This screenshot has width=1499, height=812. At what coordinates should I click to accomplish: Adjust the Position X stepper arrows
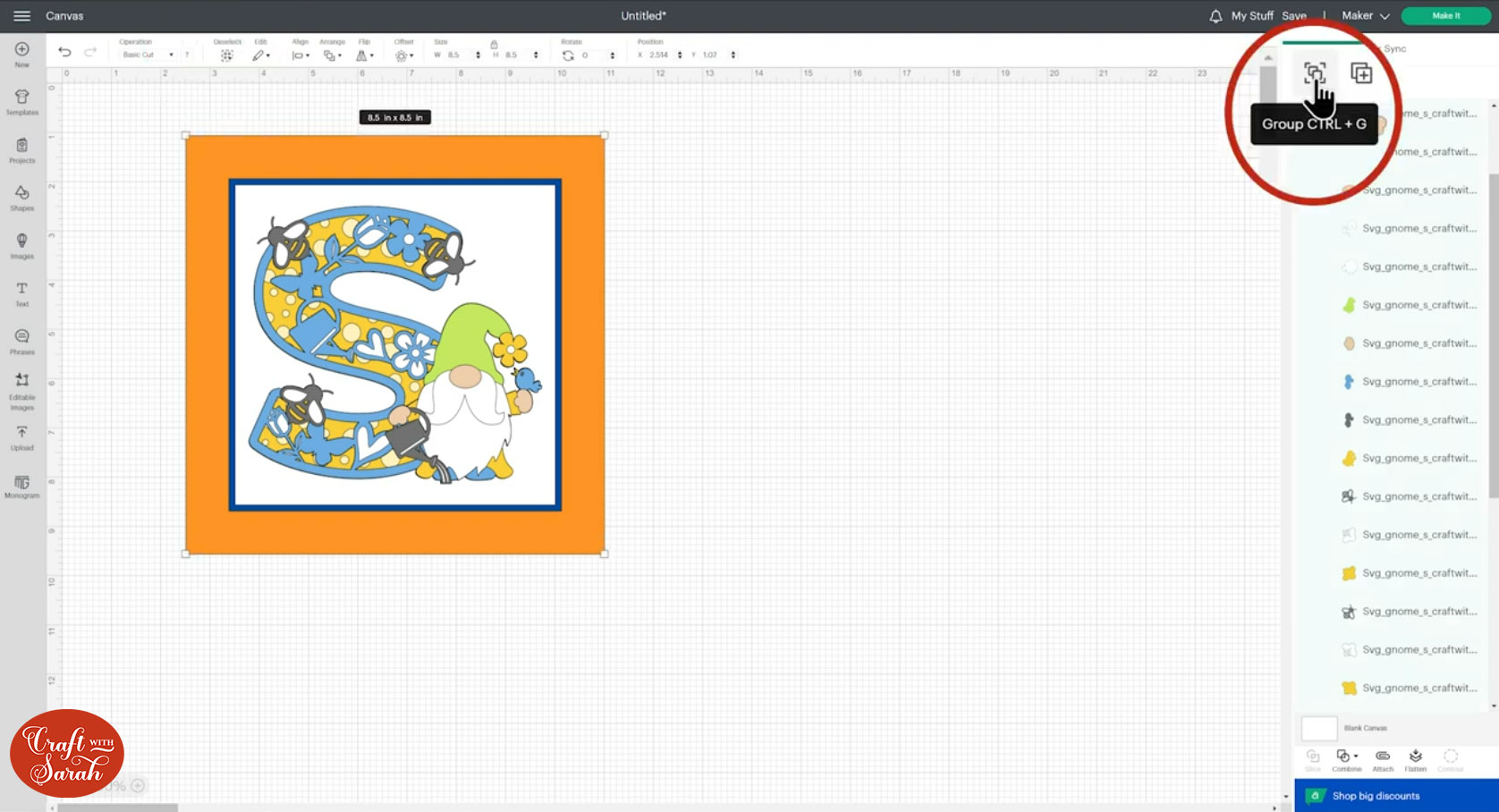tap(680, 55)
